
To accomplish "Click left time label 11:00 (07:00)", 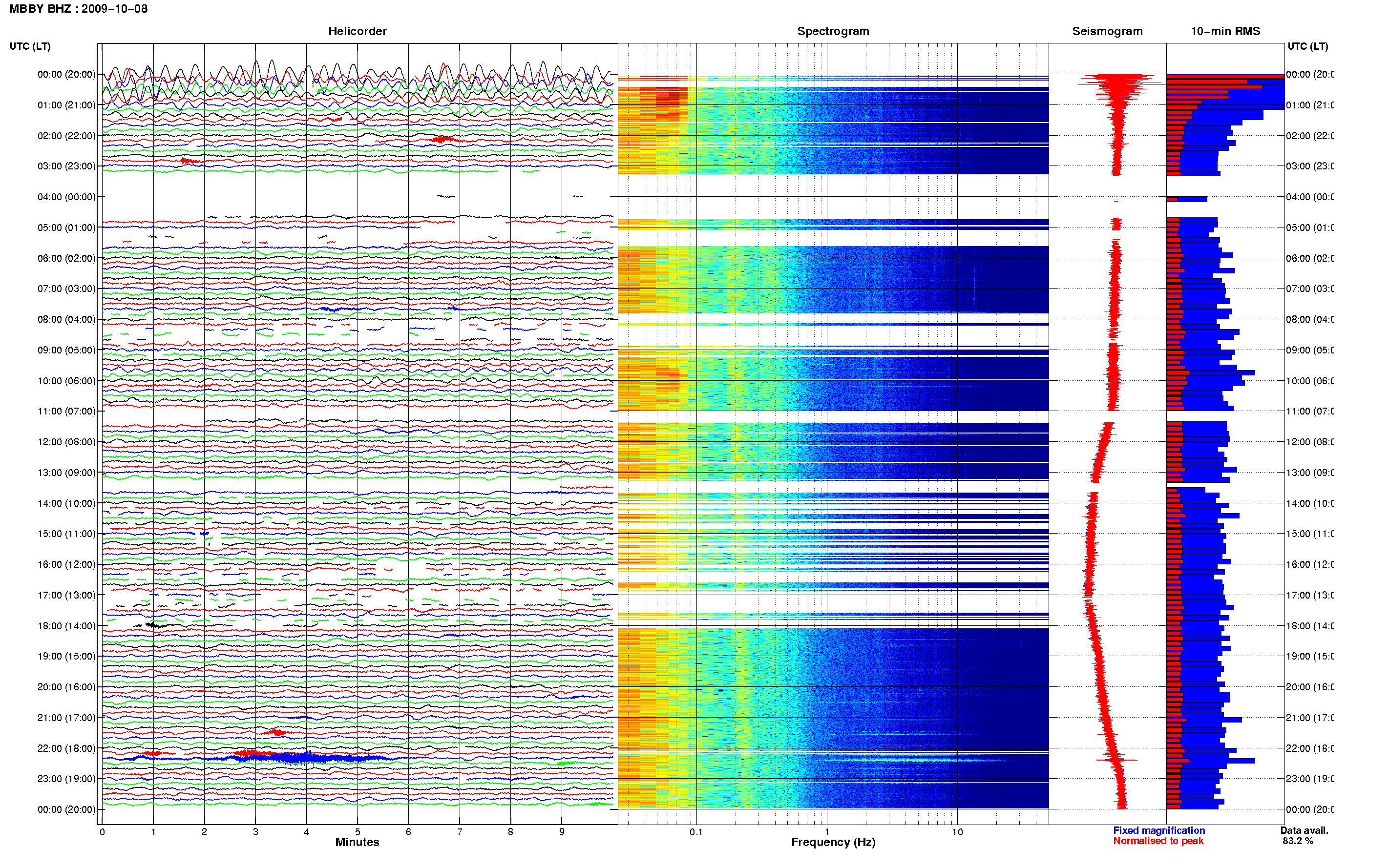I will point(66,411).
